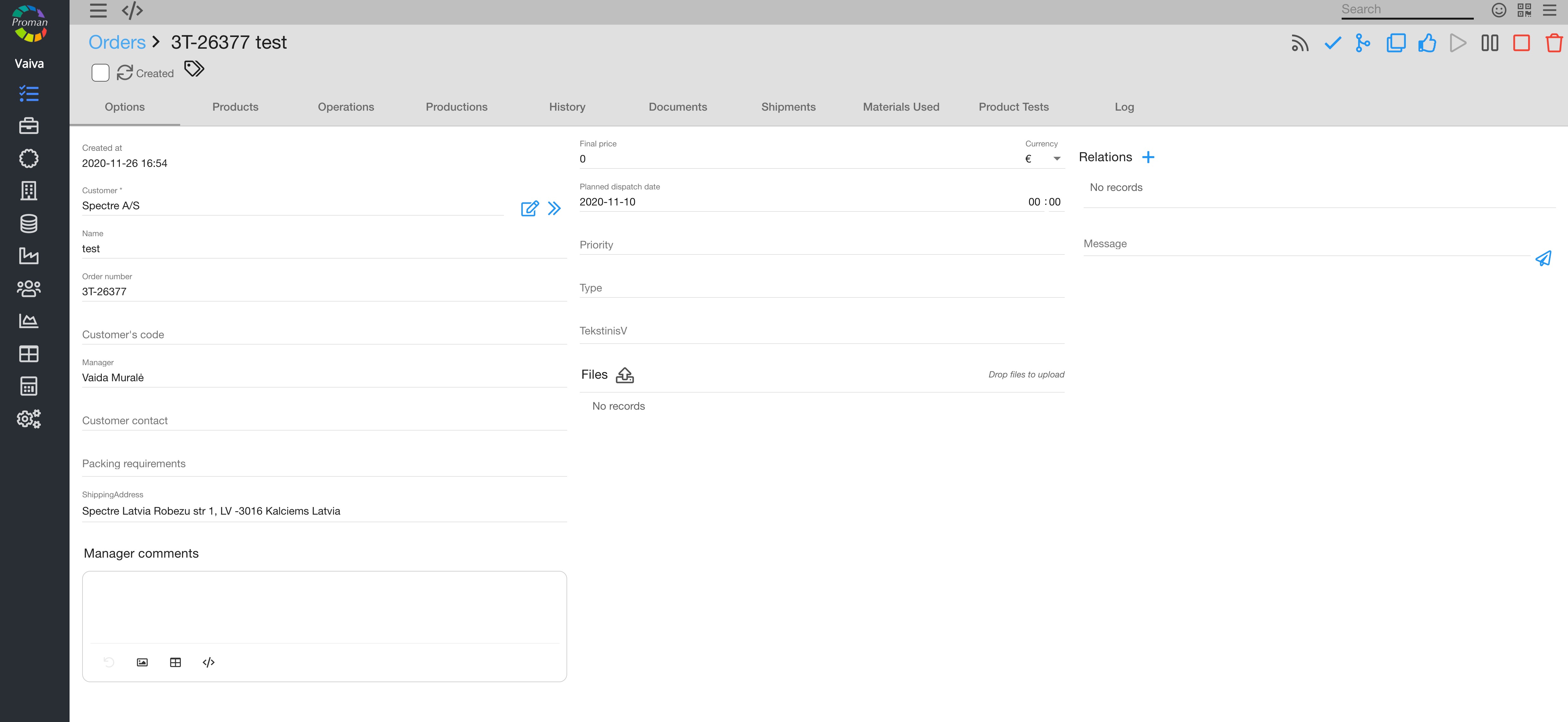Screen dimensions: 1568x722
Task: Toggle the checkbox next to Created status
Action: (x=101, y=73)
